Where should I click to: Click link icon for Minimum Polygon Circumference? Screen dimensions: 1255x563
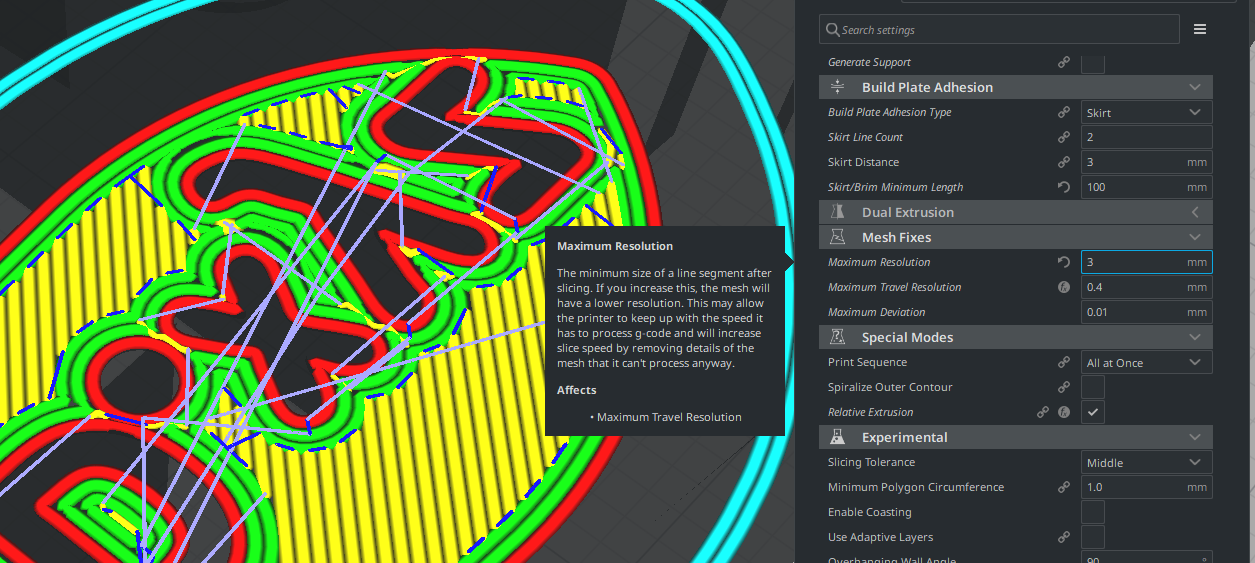tap(1064, 487)
